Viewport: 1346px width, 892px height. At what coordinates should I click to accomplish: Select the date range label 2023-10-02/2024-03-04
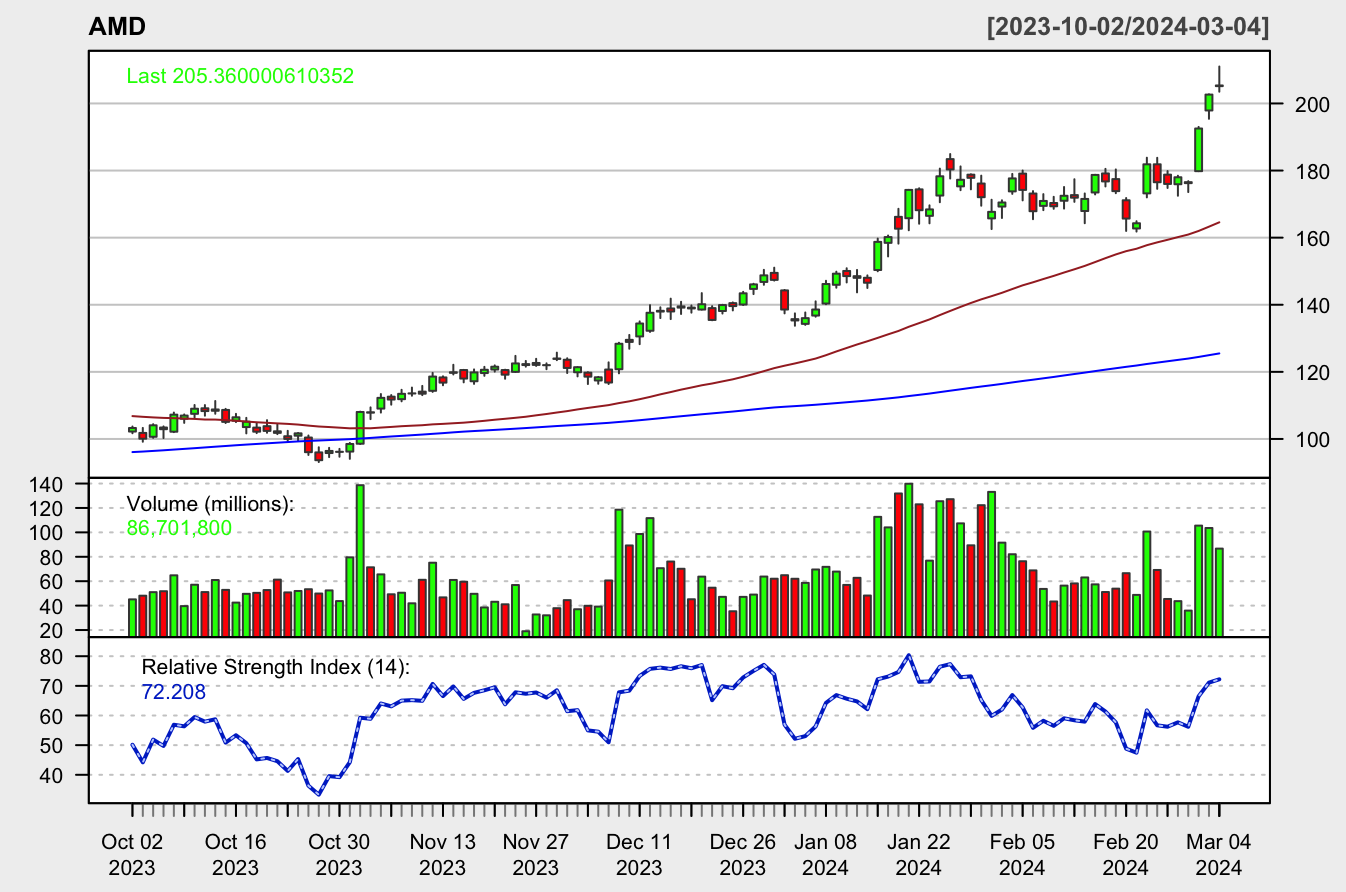[x=1128, y=27]
